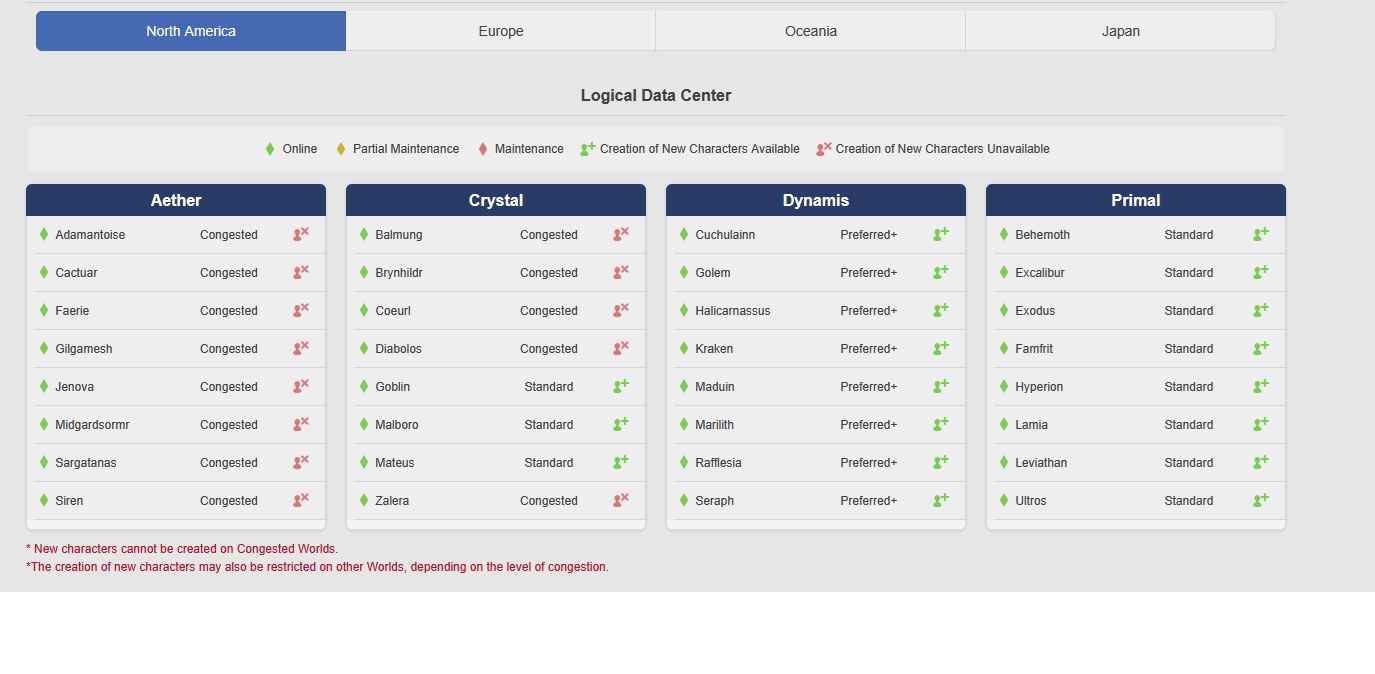Click the Brynhildr world name

[x=401, y=273]
